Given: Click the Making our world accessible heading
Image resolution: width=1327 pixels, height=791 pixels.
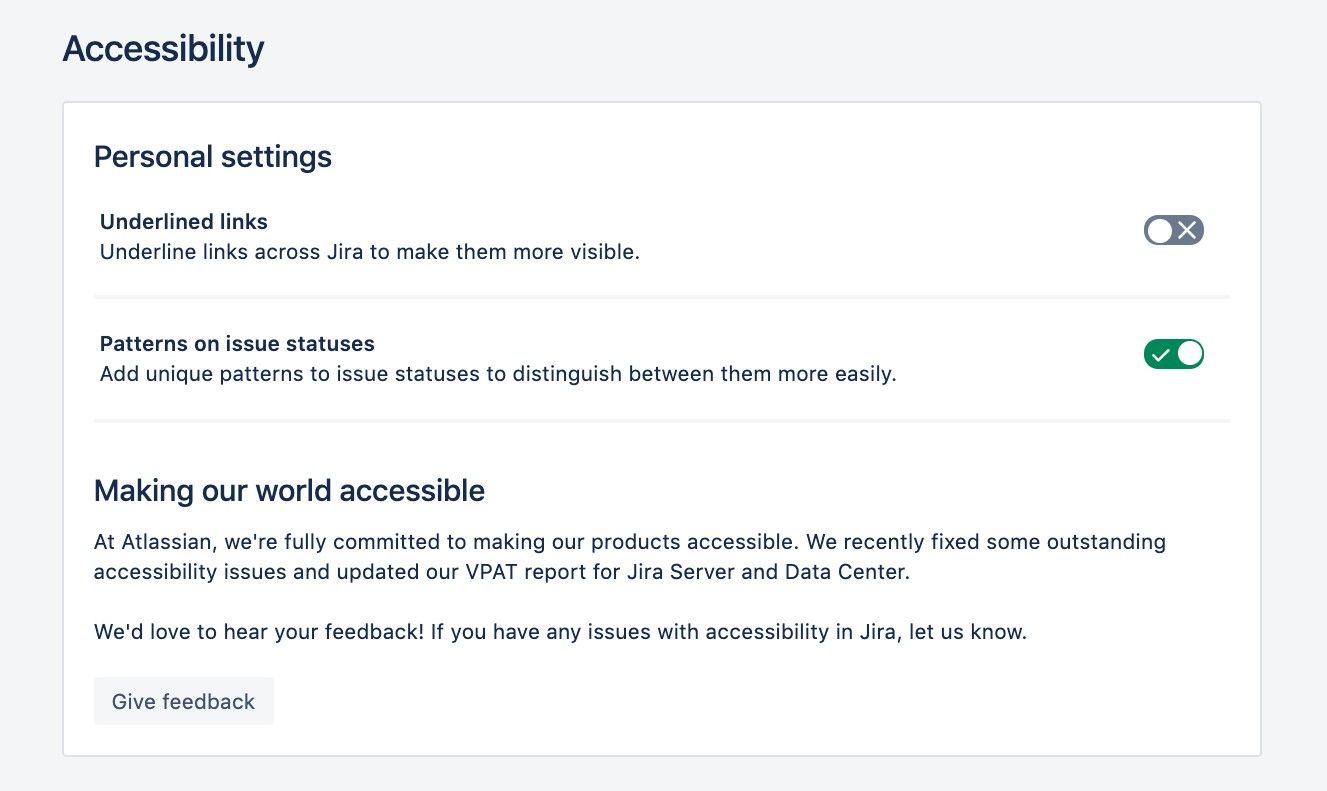Looking at the screenshot, I should (289, 491).
